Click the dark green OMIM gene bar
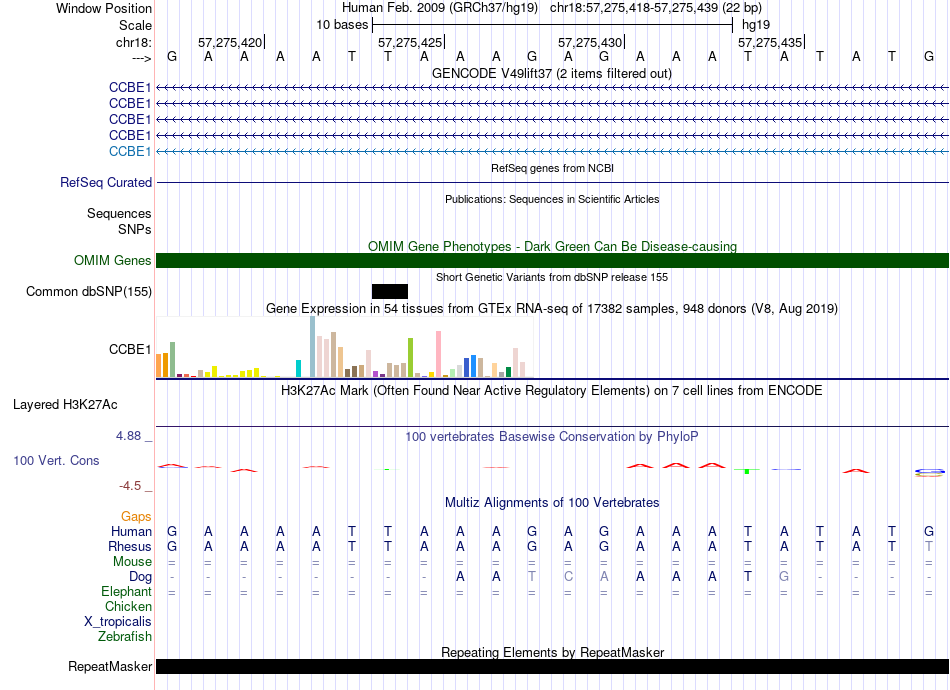Screen dimensions: 950x690 coord(553,260)
